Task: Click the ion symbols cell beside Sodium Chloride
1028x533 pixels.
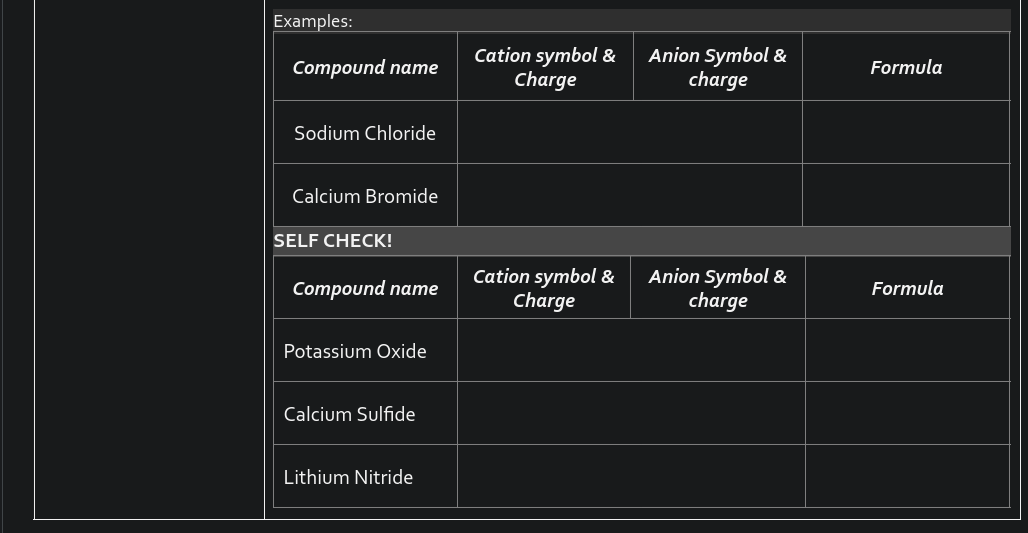Action: pos(630,132)
